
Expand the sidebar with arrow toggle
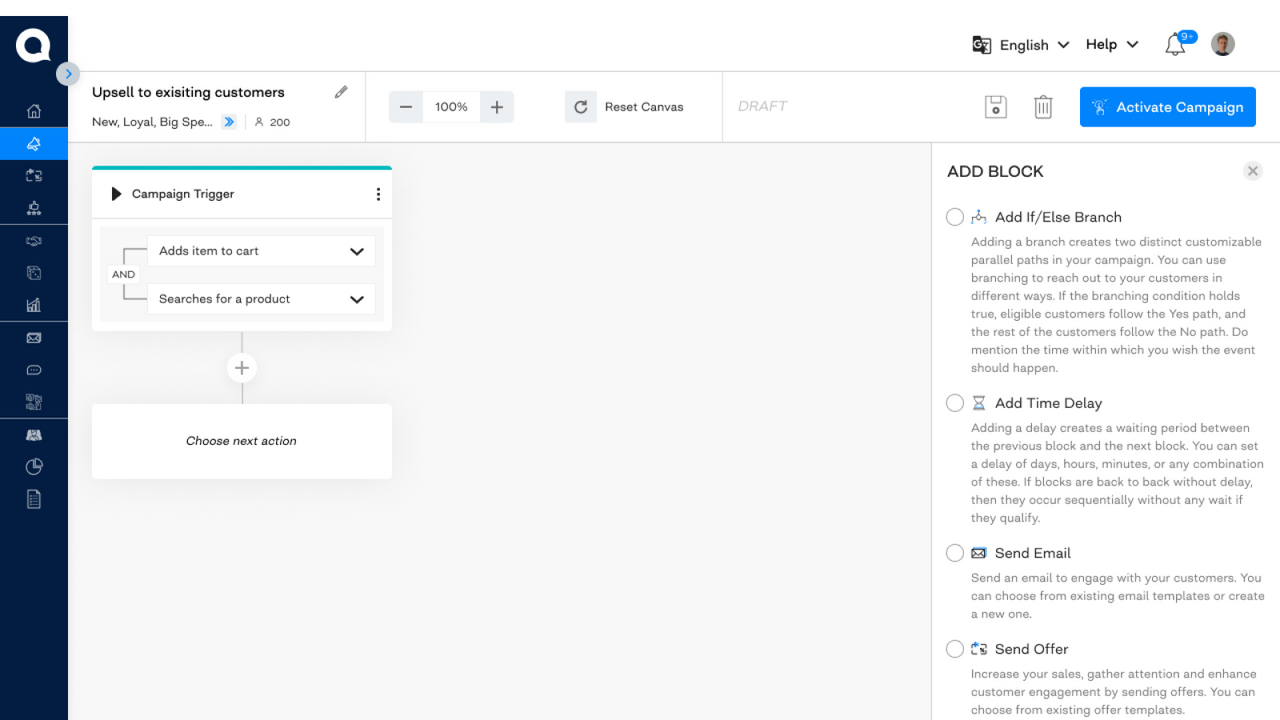tap(68, 73)
